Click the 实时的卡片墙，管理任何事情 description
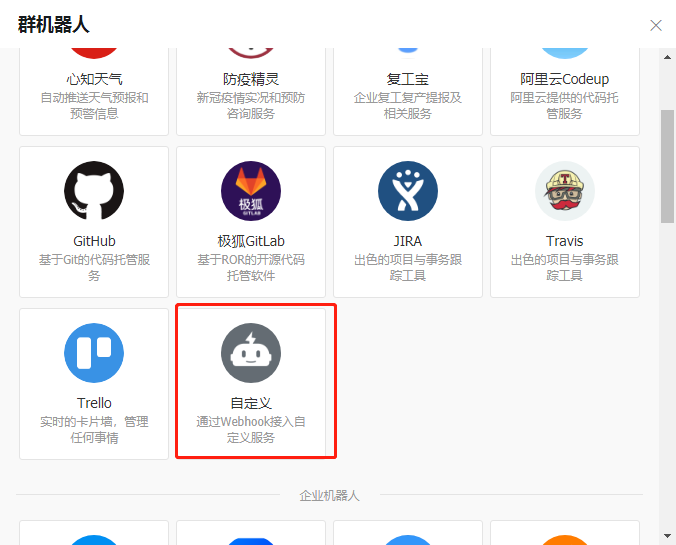Viewport: 676px width, 545px height. tap(94, 429)
